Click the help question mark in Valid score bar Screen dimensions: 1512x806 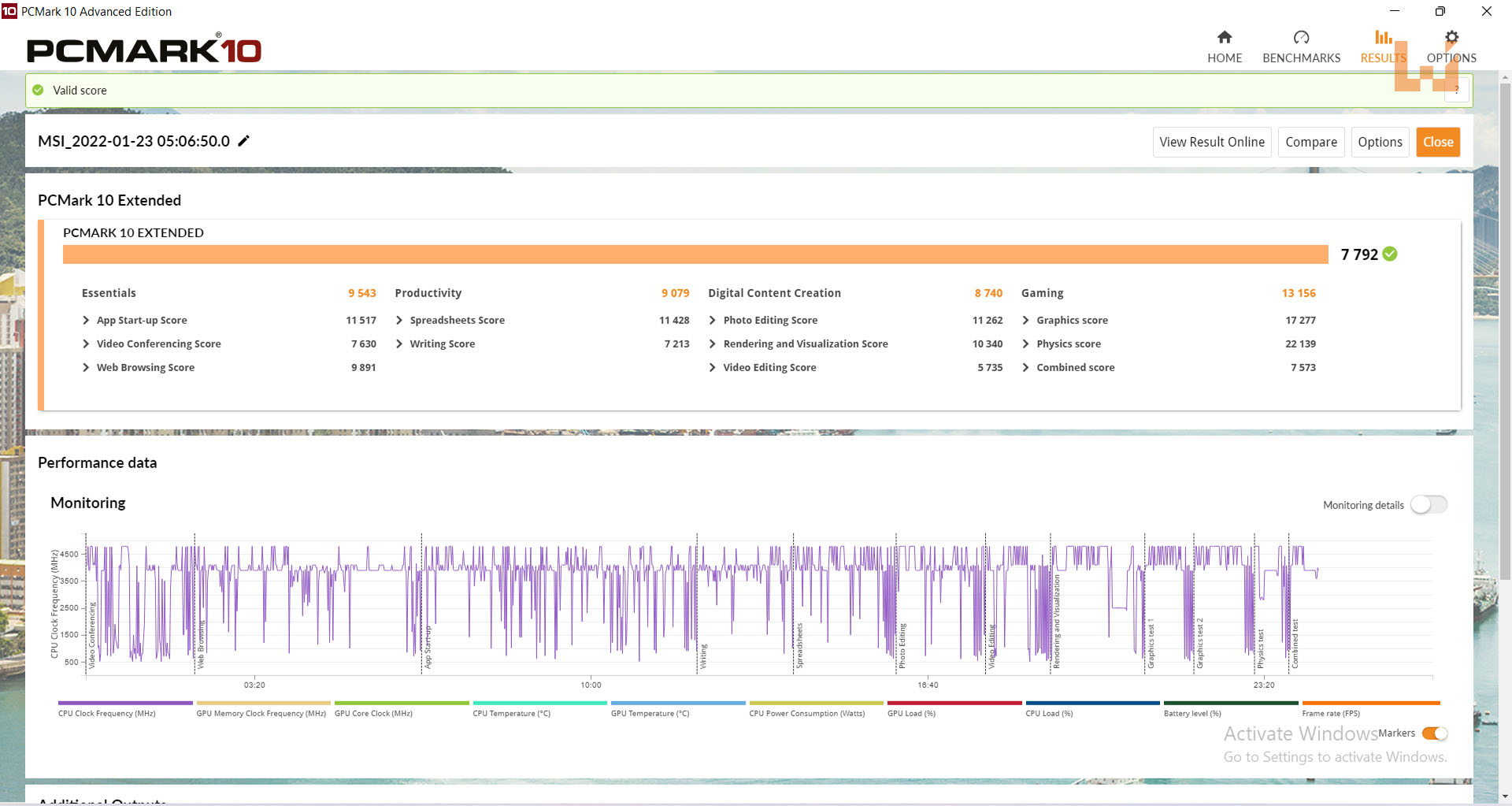click(1457, 90)
